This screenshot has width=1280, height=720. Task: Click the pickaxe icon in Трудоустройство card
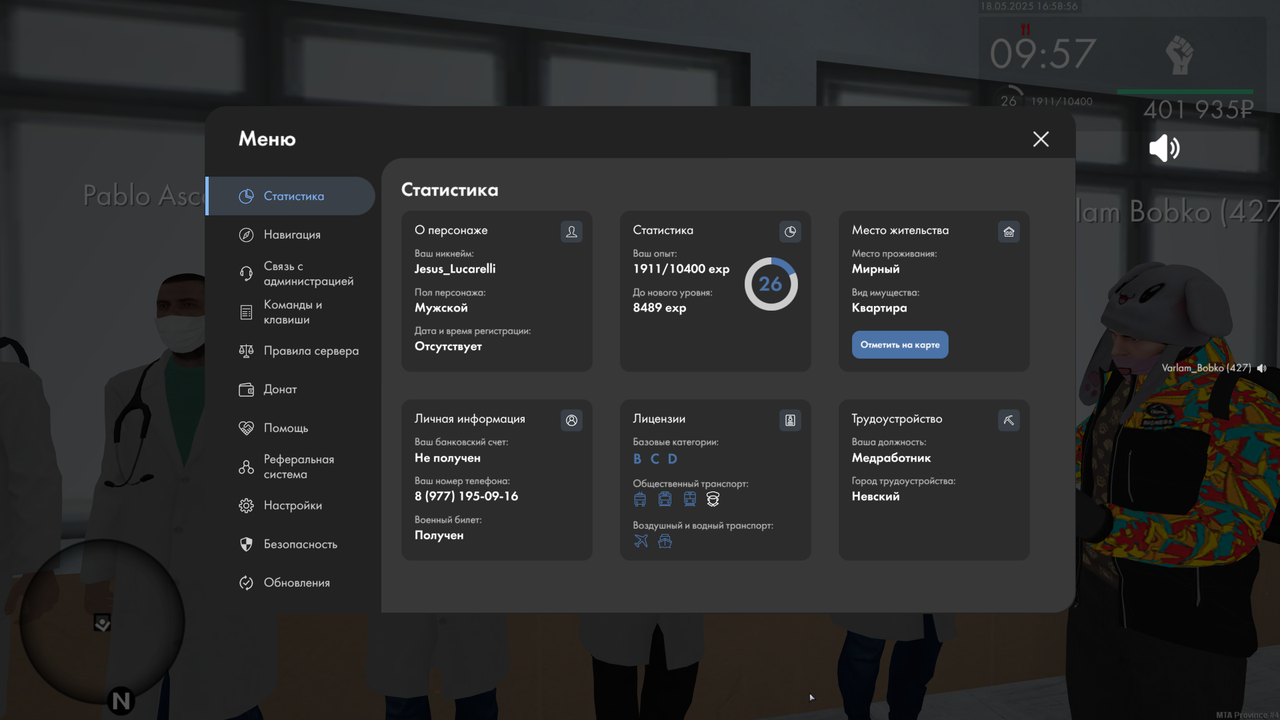pos(1008,420)
